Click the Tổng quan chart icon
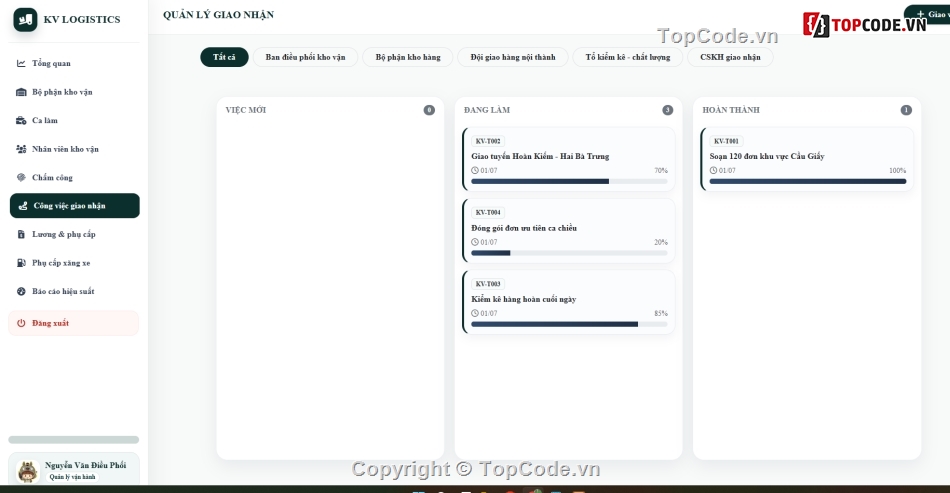This screenshot has width=950, height=493. click(21, 63)
